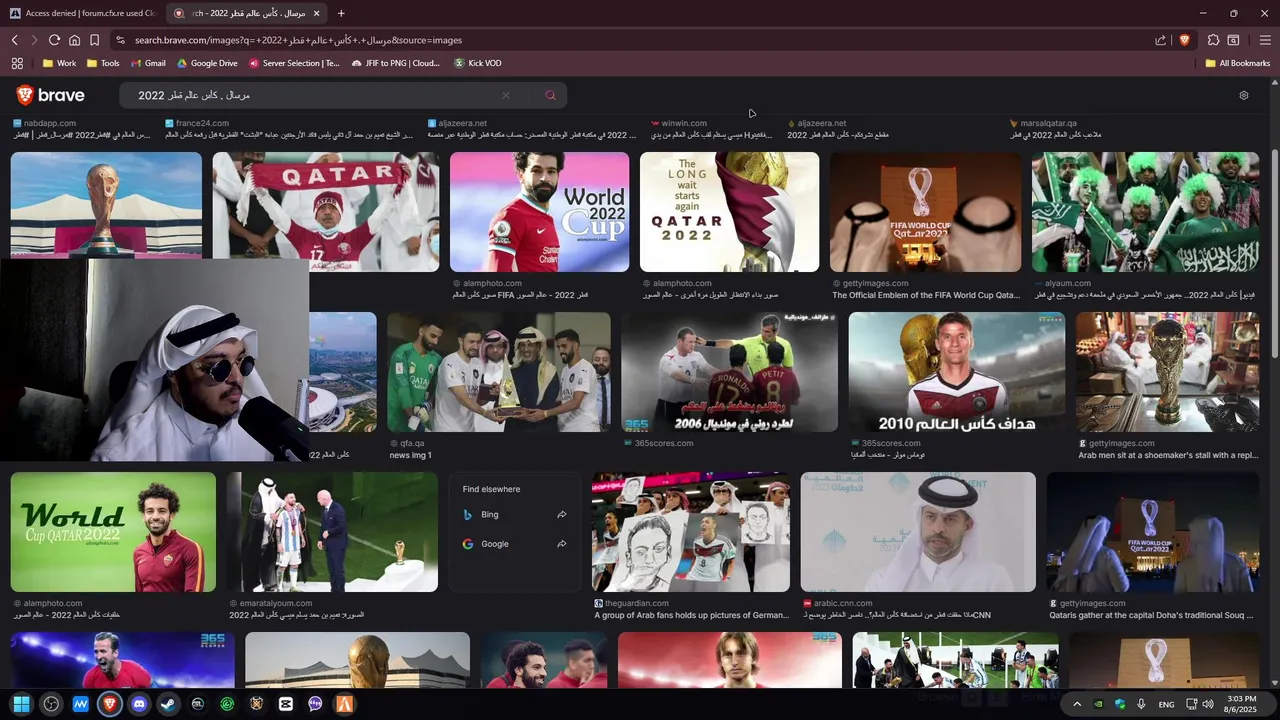Open the JFIF to PNG bookmark
Screen dimensions: 1280x720
[396, 63]
